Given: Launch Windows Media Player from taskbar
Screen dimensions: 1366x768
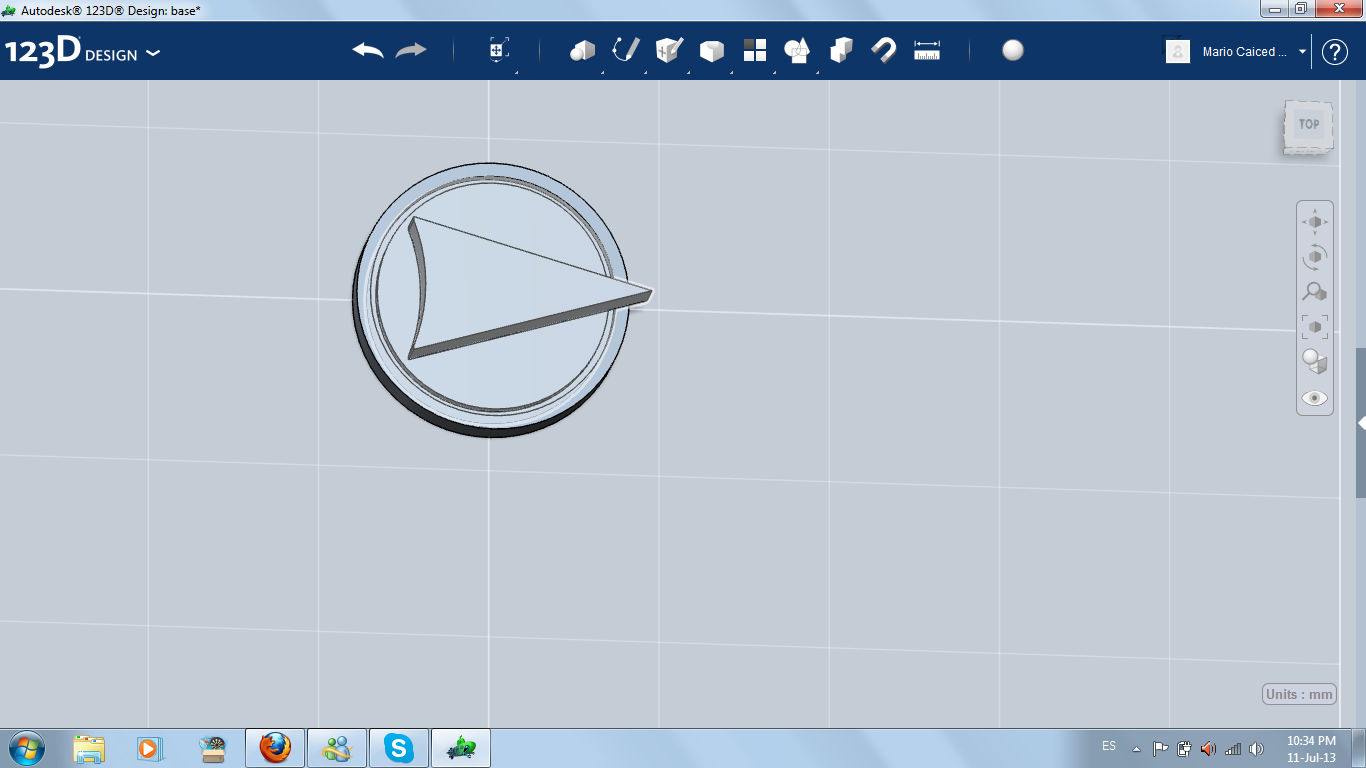Looking at the screenshot, I should coord(149,748).
